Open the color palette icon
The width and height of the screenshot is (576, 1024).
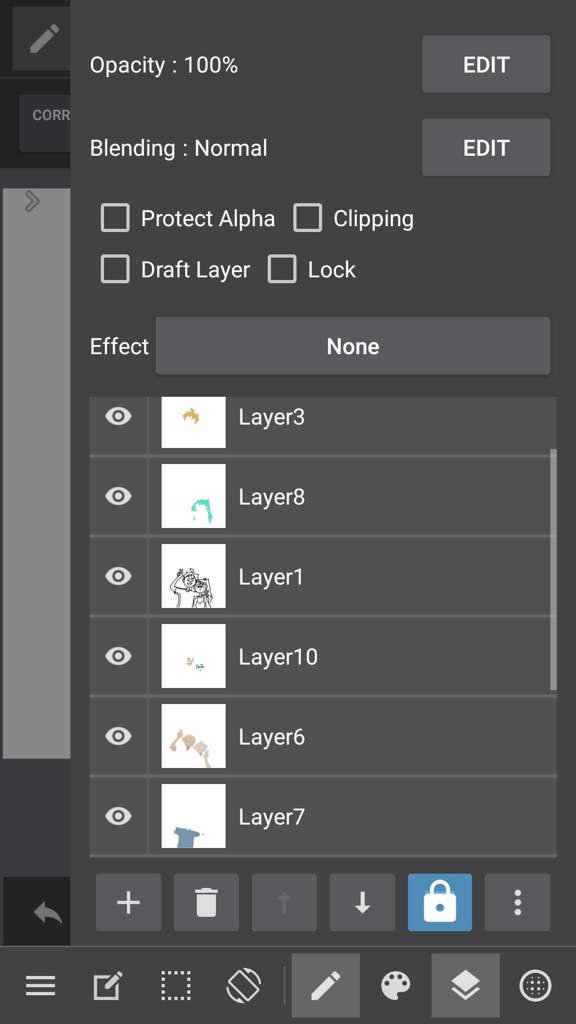pos(396,985)
